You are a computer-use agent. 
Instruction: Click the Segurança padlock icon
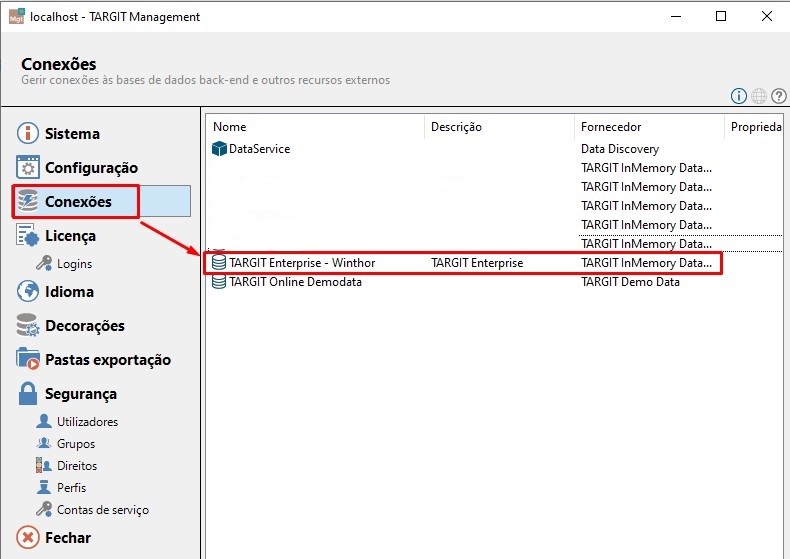28,393
